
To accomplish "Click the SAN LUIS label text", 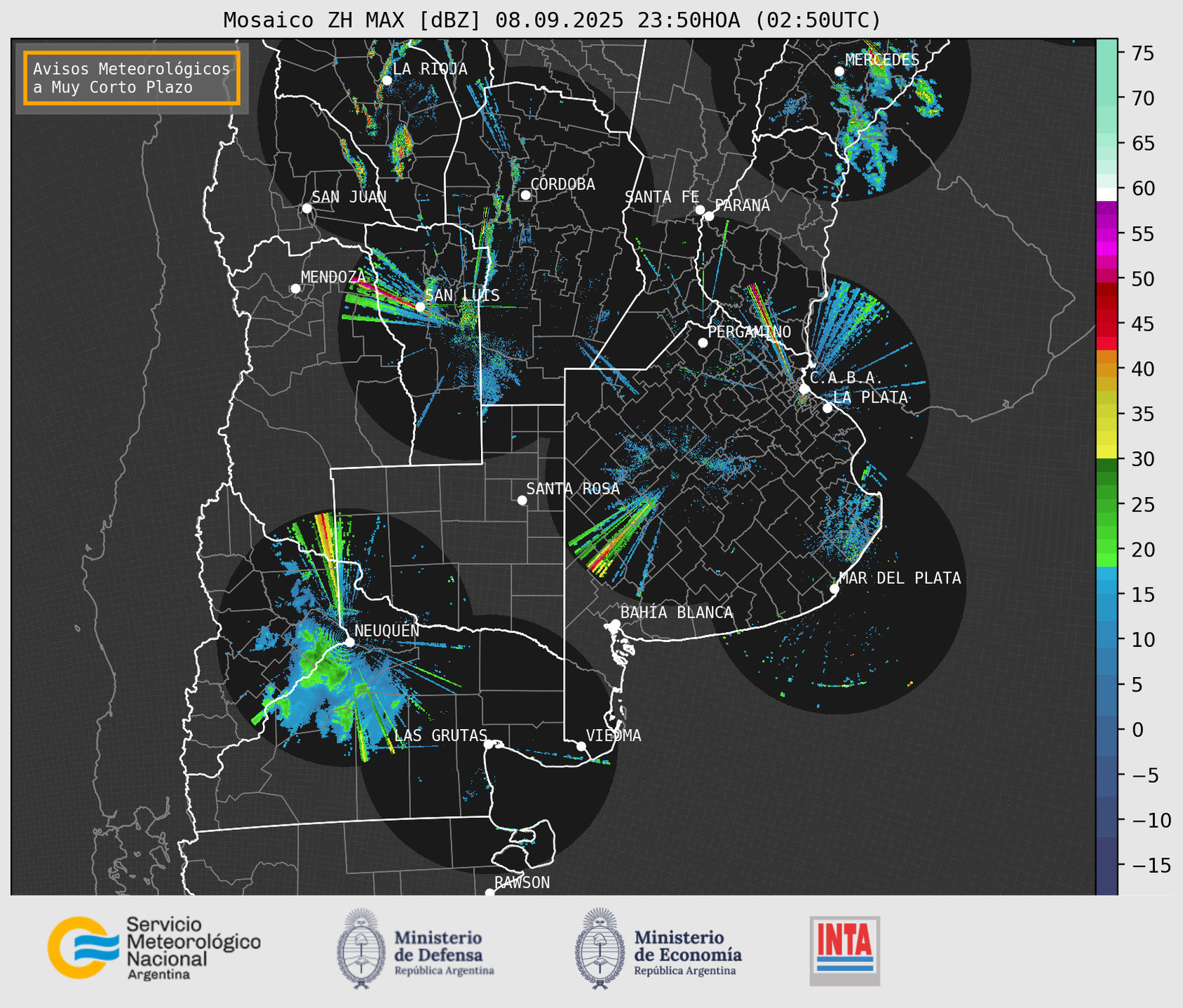I will (x=463, y=295).
